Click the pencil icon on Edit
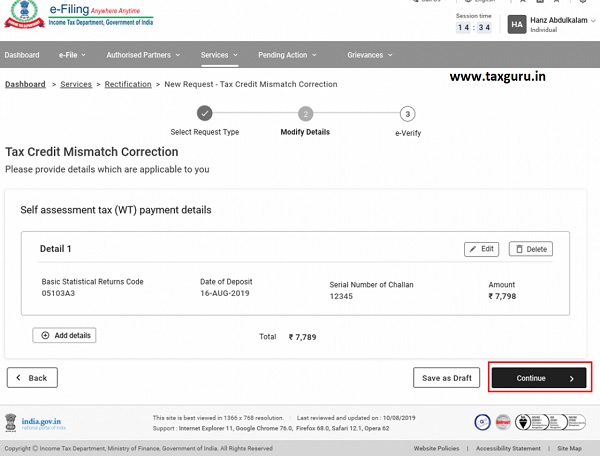The width and height of the screenshot is (600, 456). point(473,249)
